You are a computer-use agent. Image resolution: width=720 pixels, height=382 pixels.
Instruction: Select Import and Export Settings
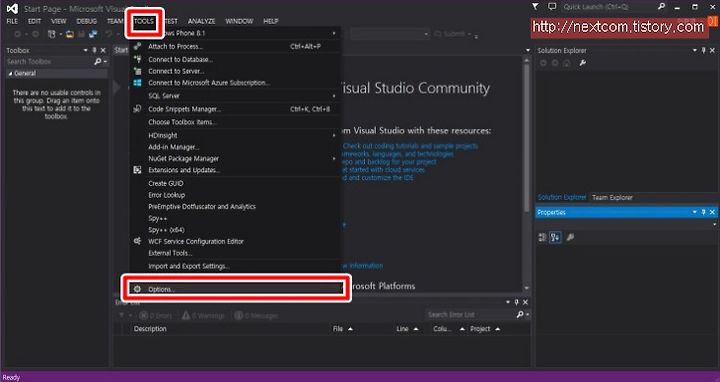(236, 266)
